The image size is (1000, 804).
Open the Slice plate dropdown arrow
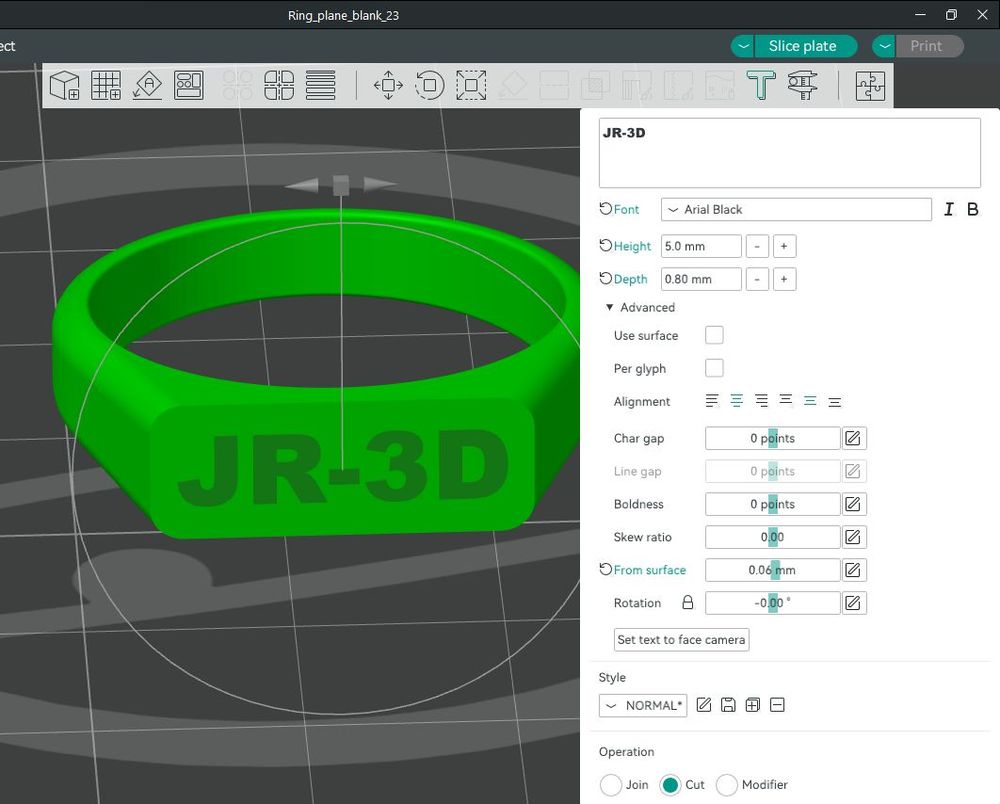pos(743,46)
